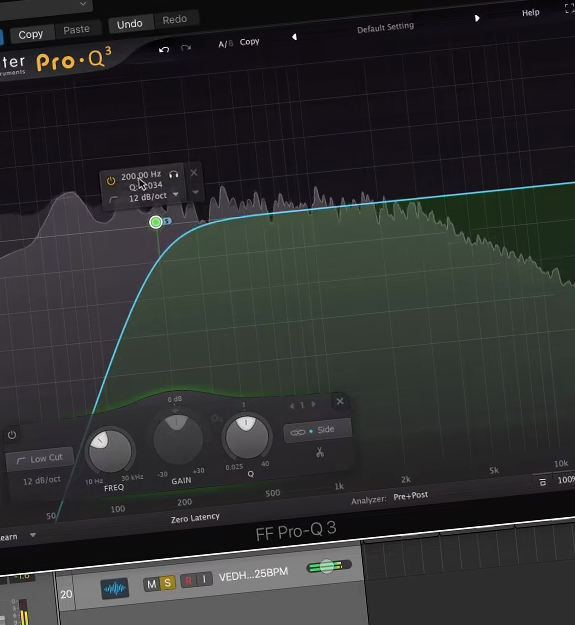Image resolution: width=575 pixels, height=625 pixels.
Task: Click the blue waveform track icon
Action: [x=115, y=588]
